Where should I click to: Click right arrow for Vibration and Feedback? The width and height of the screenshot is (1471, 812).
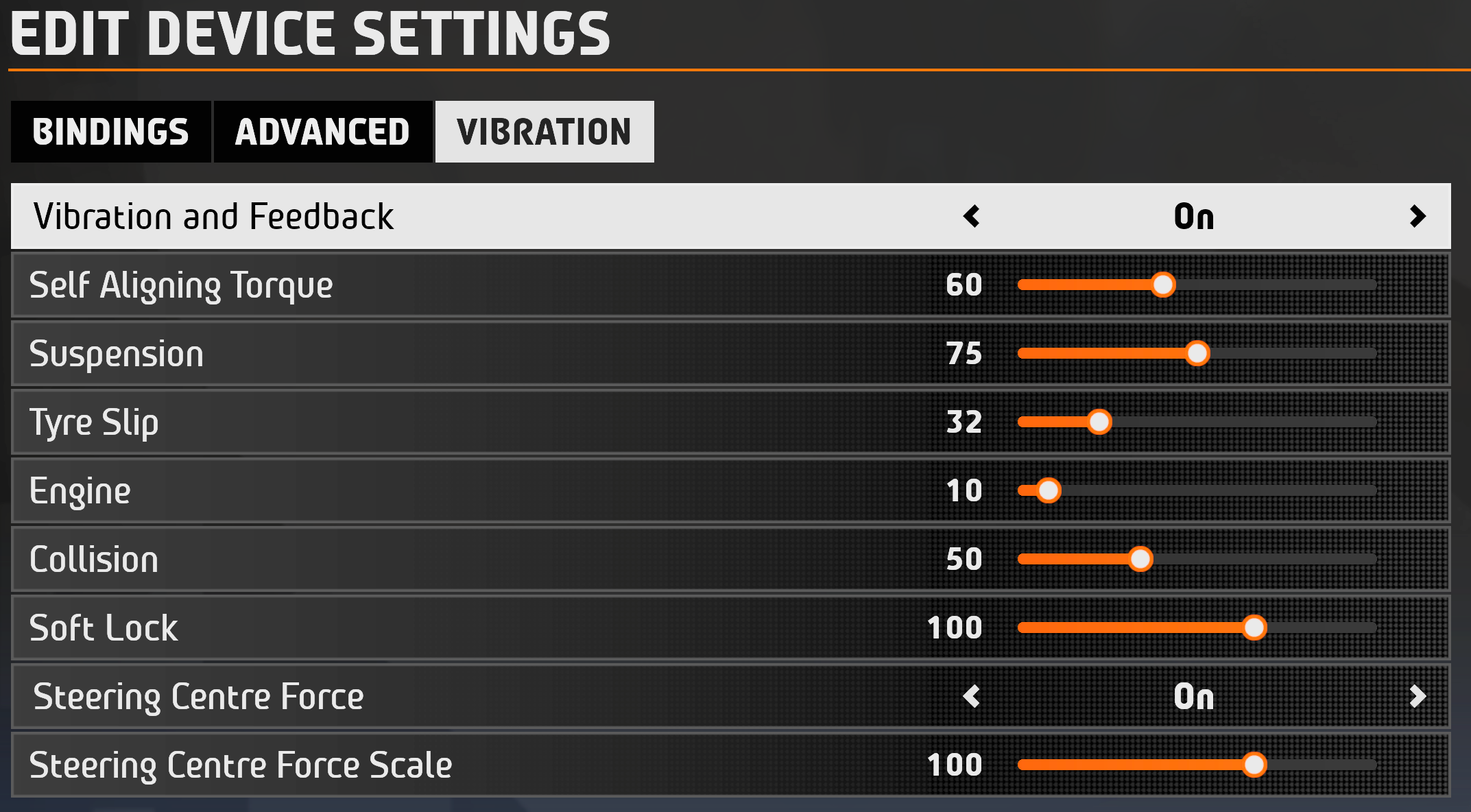[1417, 217]
